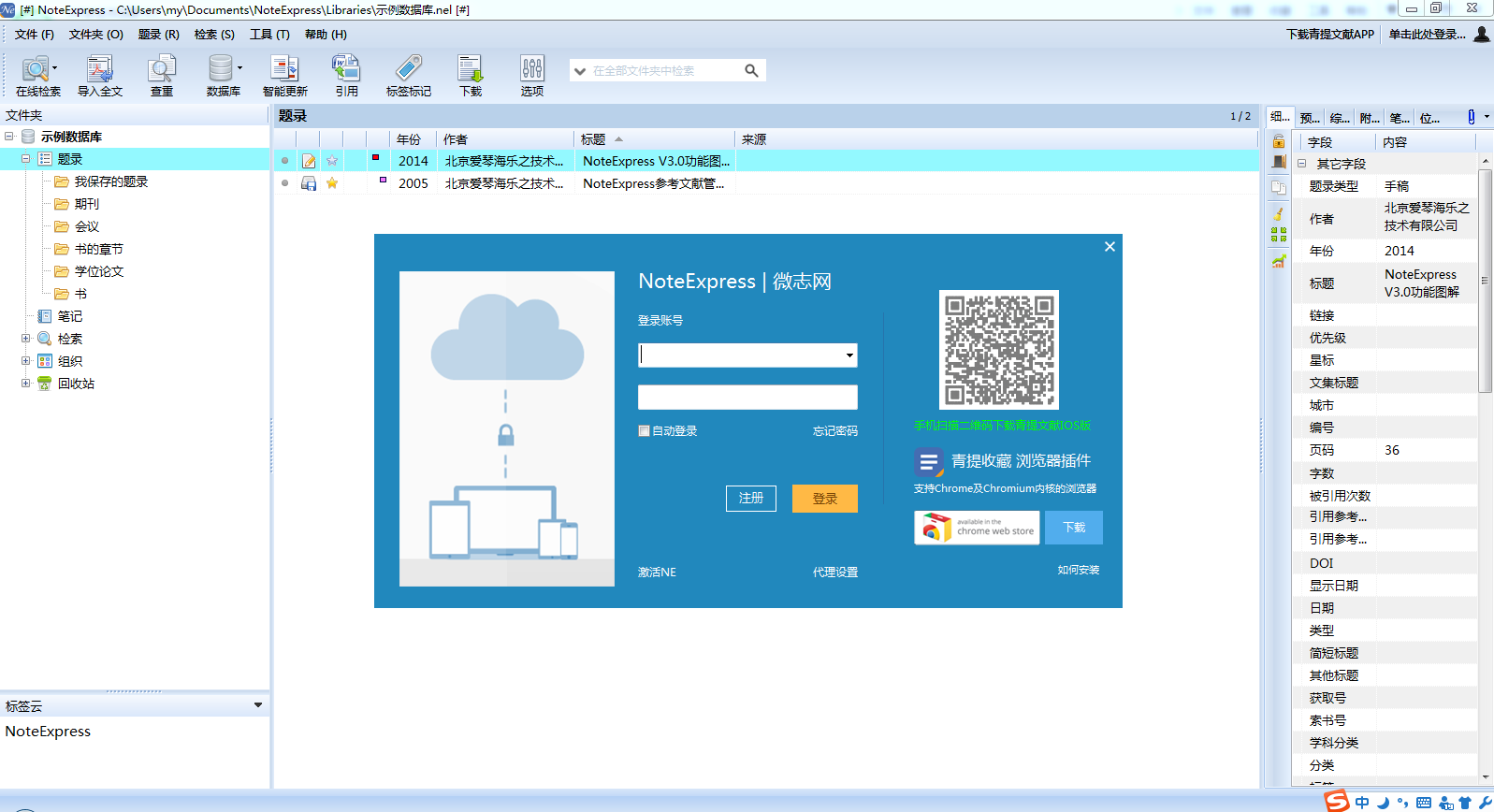1494x812 pixels.
Task: Toggle the star on the 2014 record
Action: click(332, 161)
